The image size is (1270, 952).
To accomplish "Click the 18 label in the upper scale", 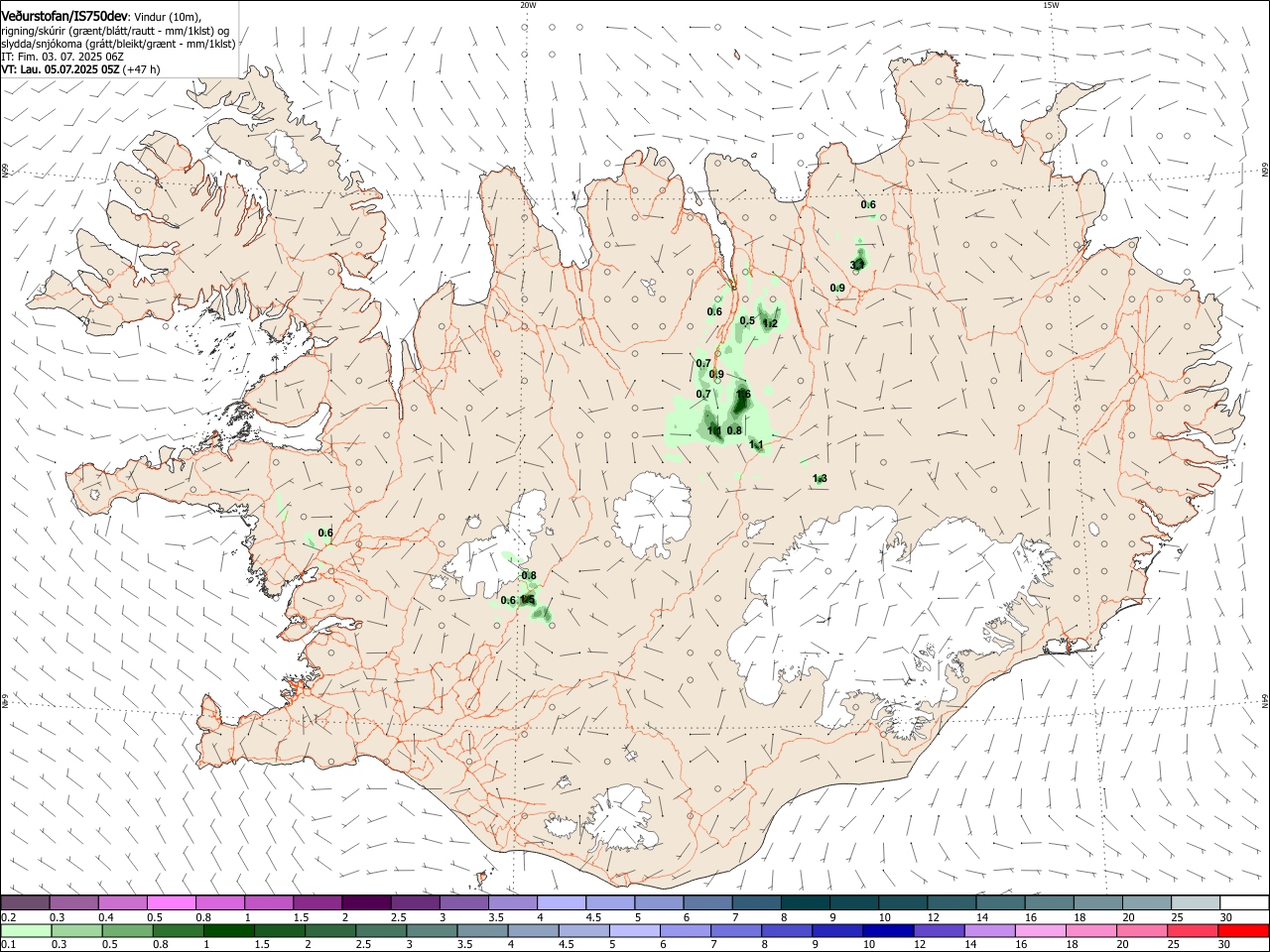I will (1079, 917).
